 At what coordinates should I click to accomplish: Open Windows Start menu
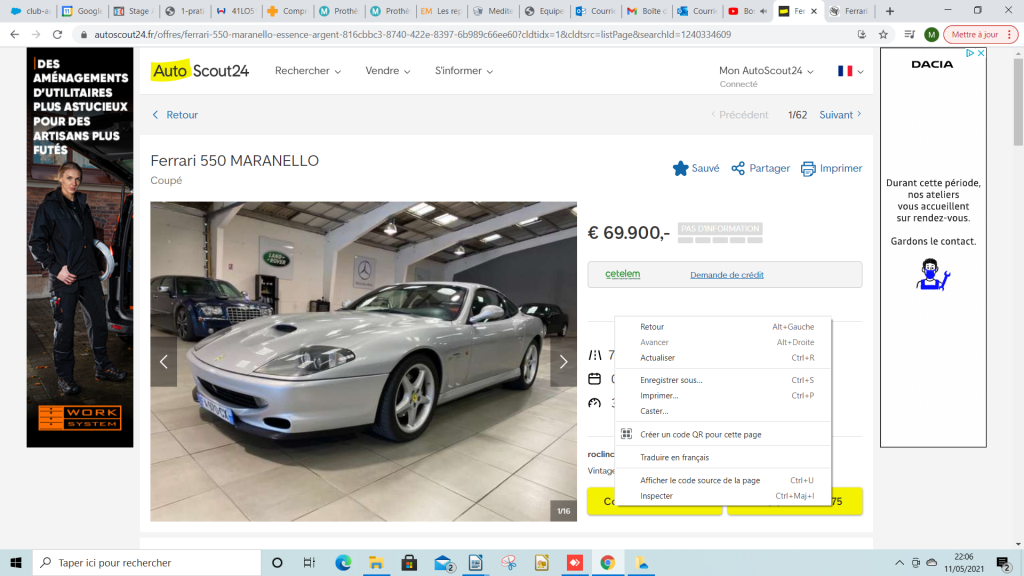(16, 562)
